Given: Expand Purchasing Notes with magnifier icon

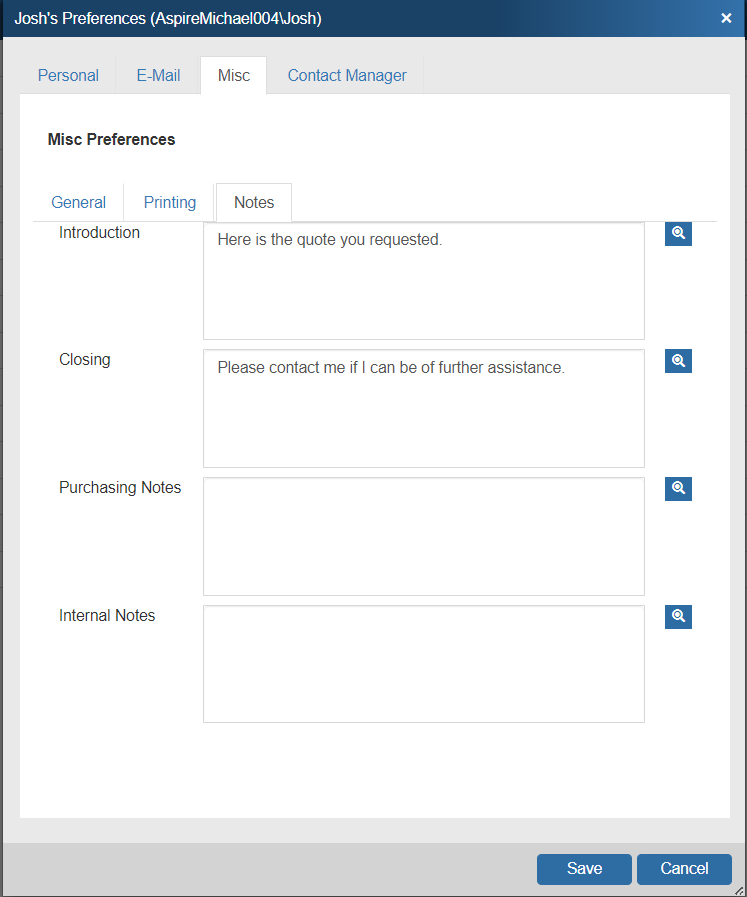Looking at the screenshot, I should point(678,489).
